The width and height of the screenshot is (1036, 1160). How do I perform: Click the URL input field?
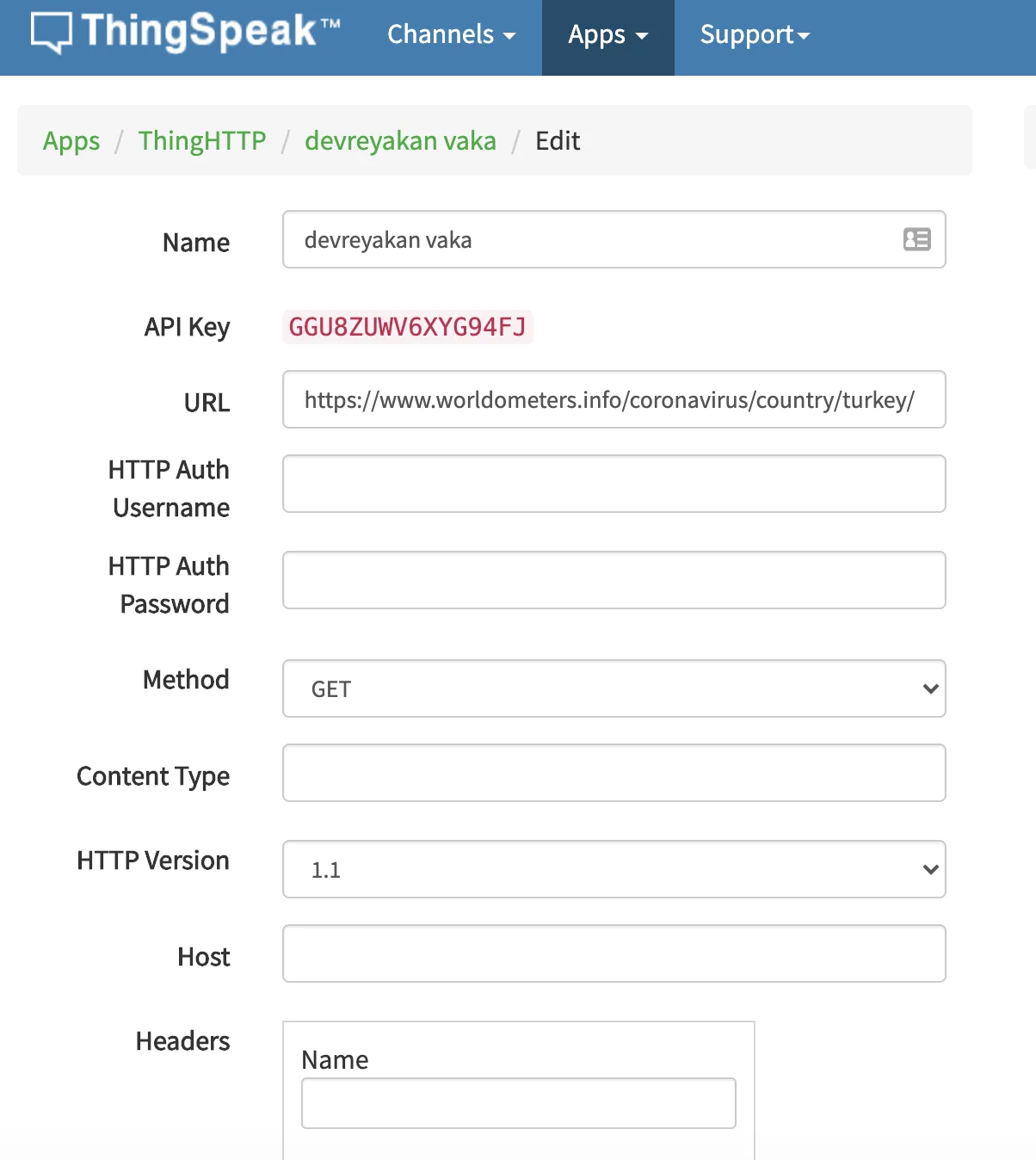point(614,399)
